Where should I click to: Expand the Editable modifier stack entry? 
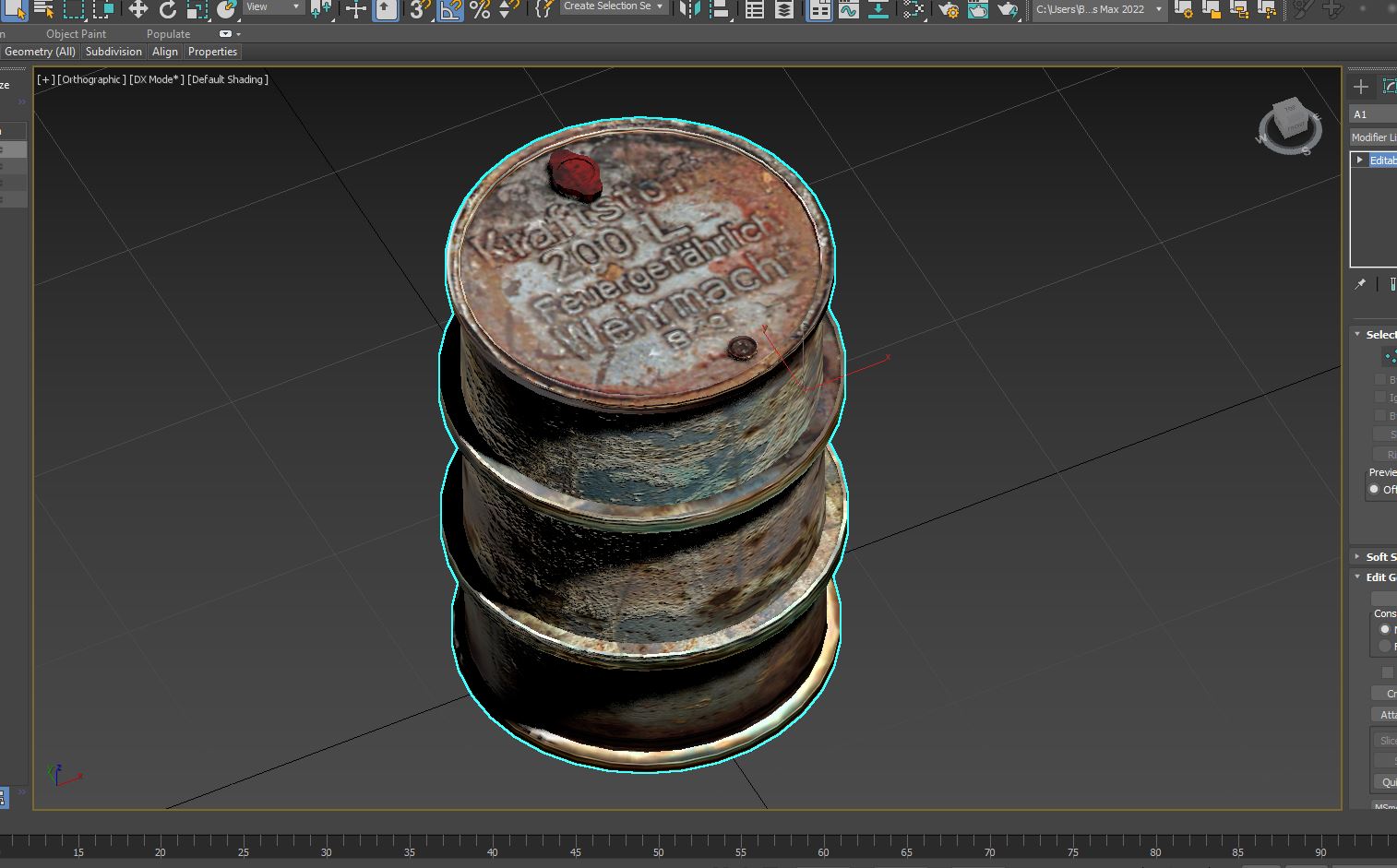[1359, 161]
